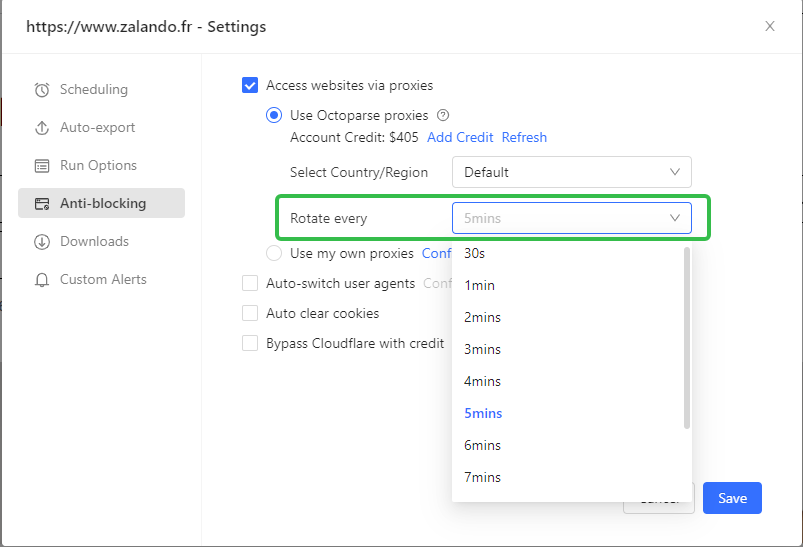
Task: Click the Scheduling clock icon
Action: [42, 90]
